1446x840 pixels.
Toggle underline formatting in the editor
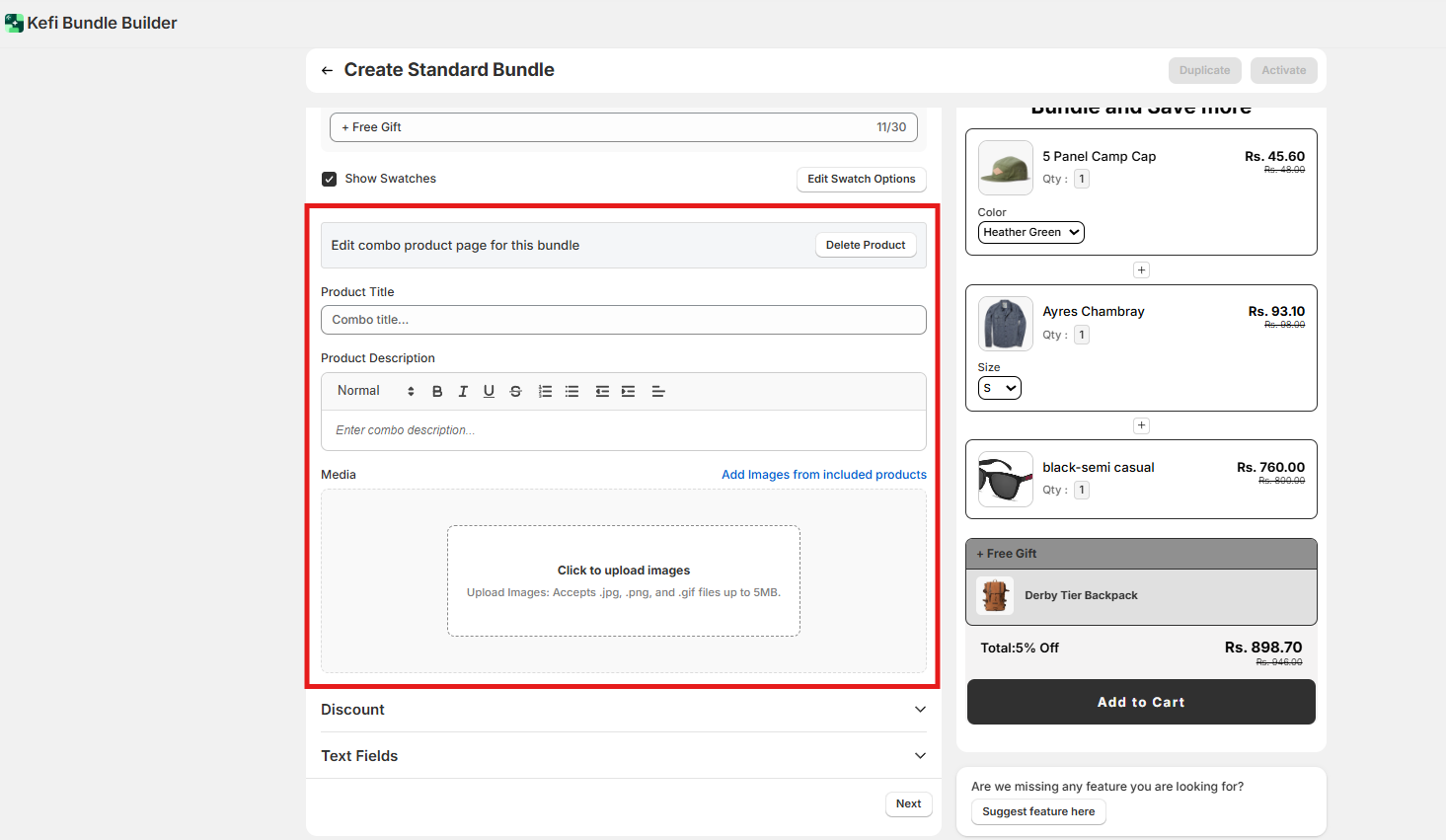point(489,392)
